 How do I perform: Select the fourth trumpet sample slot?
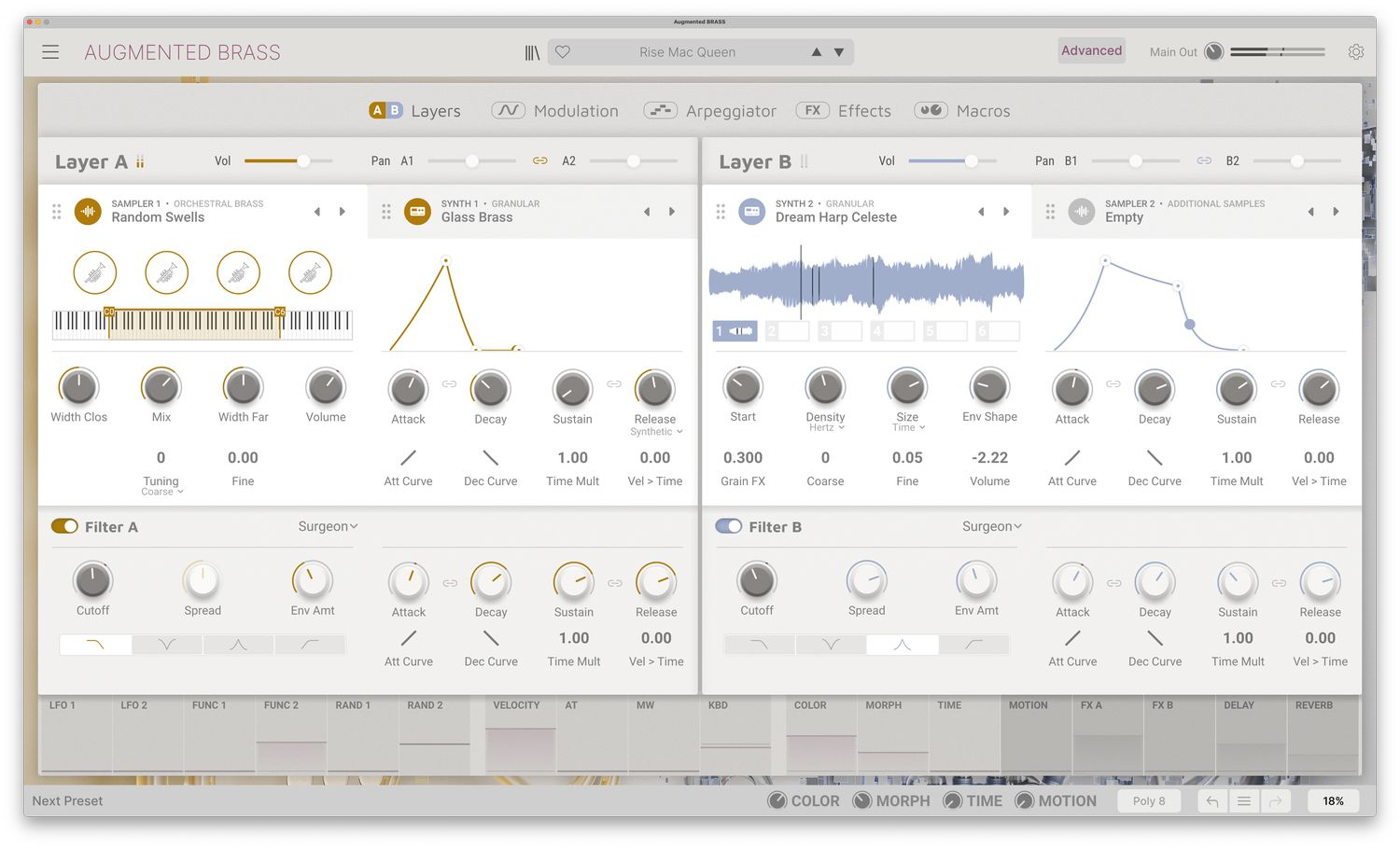tap(311, 273)
